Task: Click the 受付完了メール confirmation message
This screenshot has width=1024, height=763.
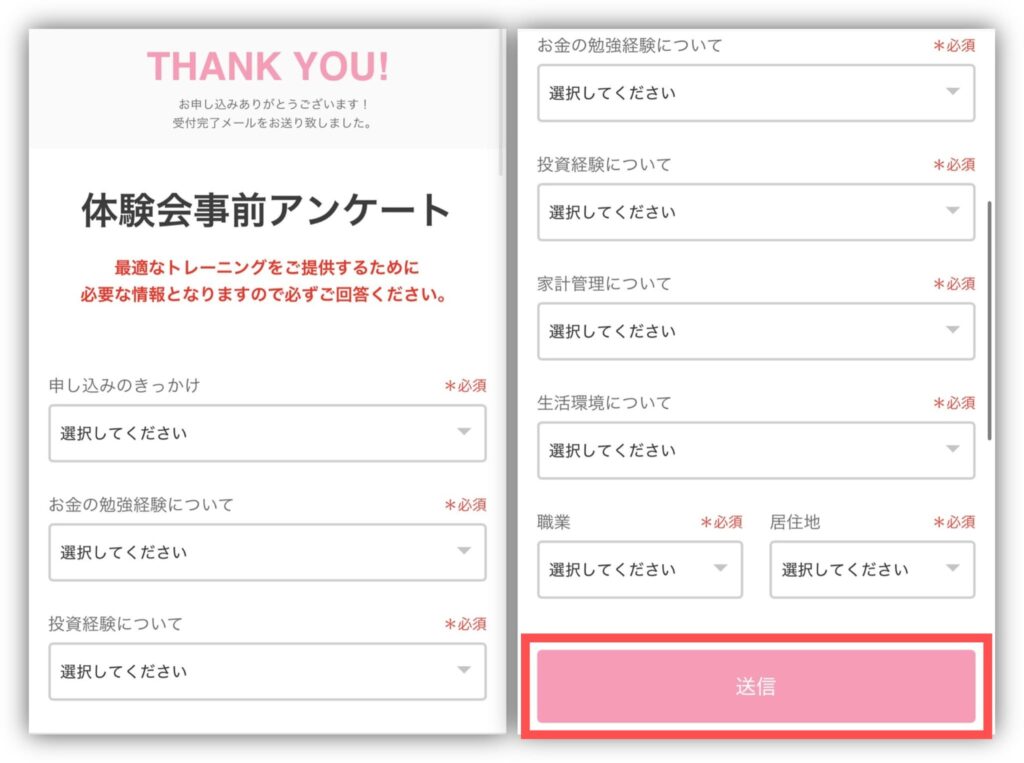Action: 273,124
